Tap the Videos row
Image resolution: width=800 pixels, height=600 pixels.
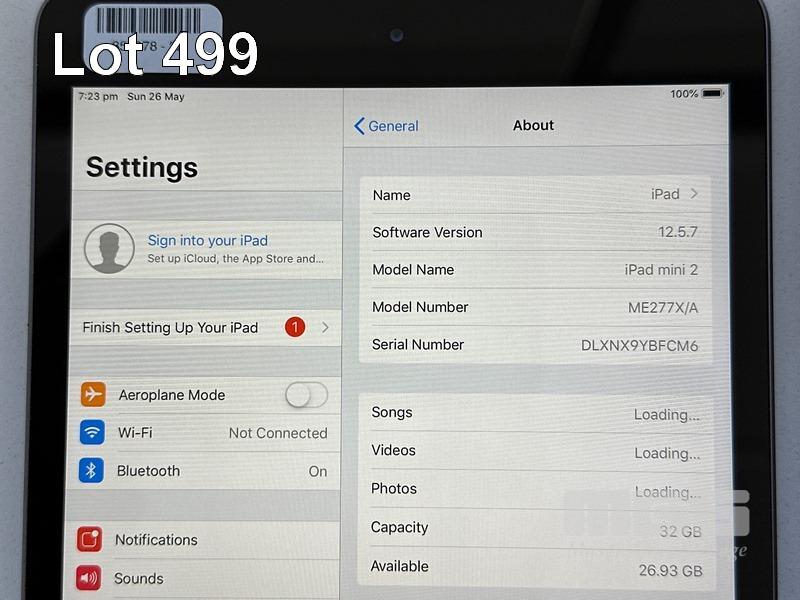tap(536, 451)
